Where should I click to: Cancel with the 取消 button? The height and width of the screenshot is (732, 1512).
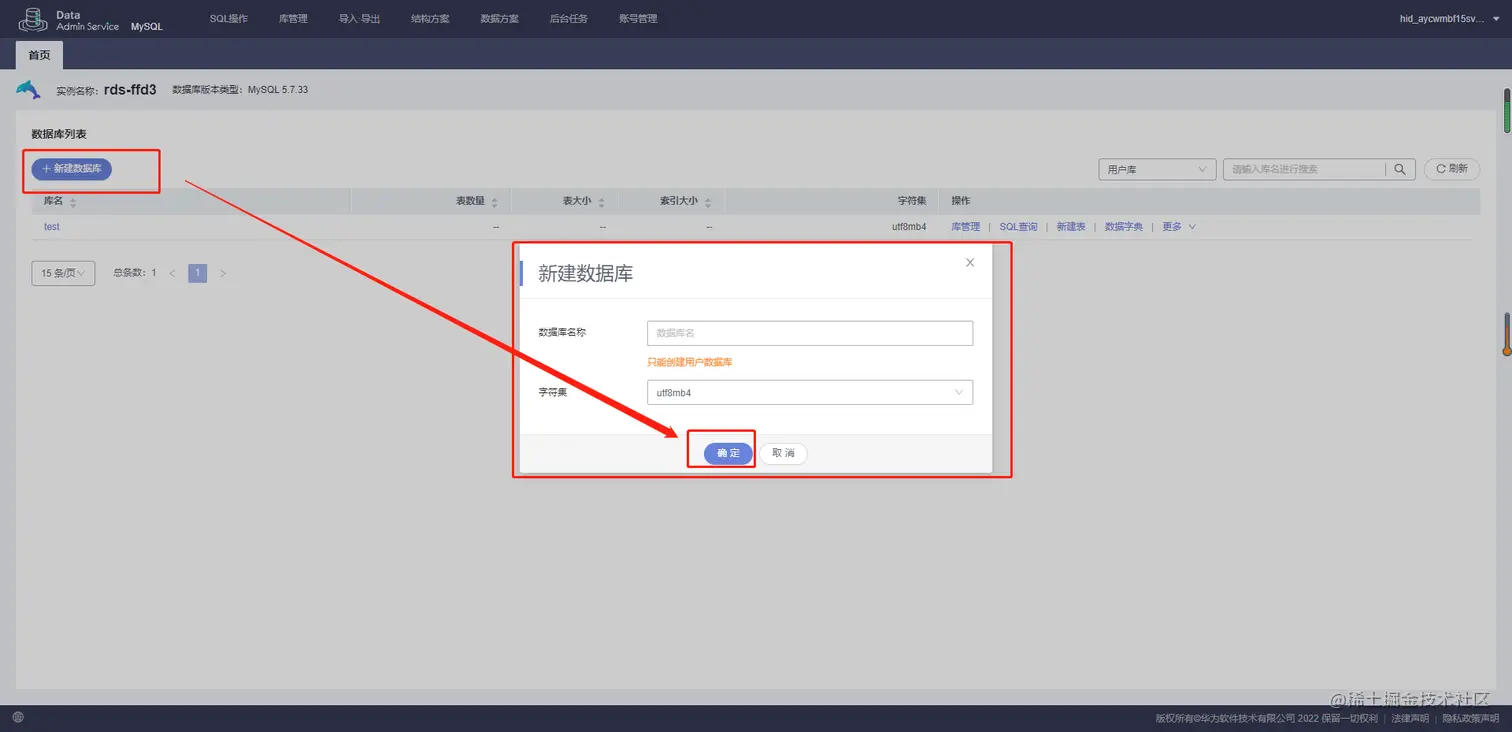pos(783,453)
